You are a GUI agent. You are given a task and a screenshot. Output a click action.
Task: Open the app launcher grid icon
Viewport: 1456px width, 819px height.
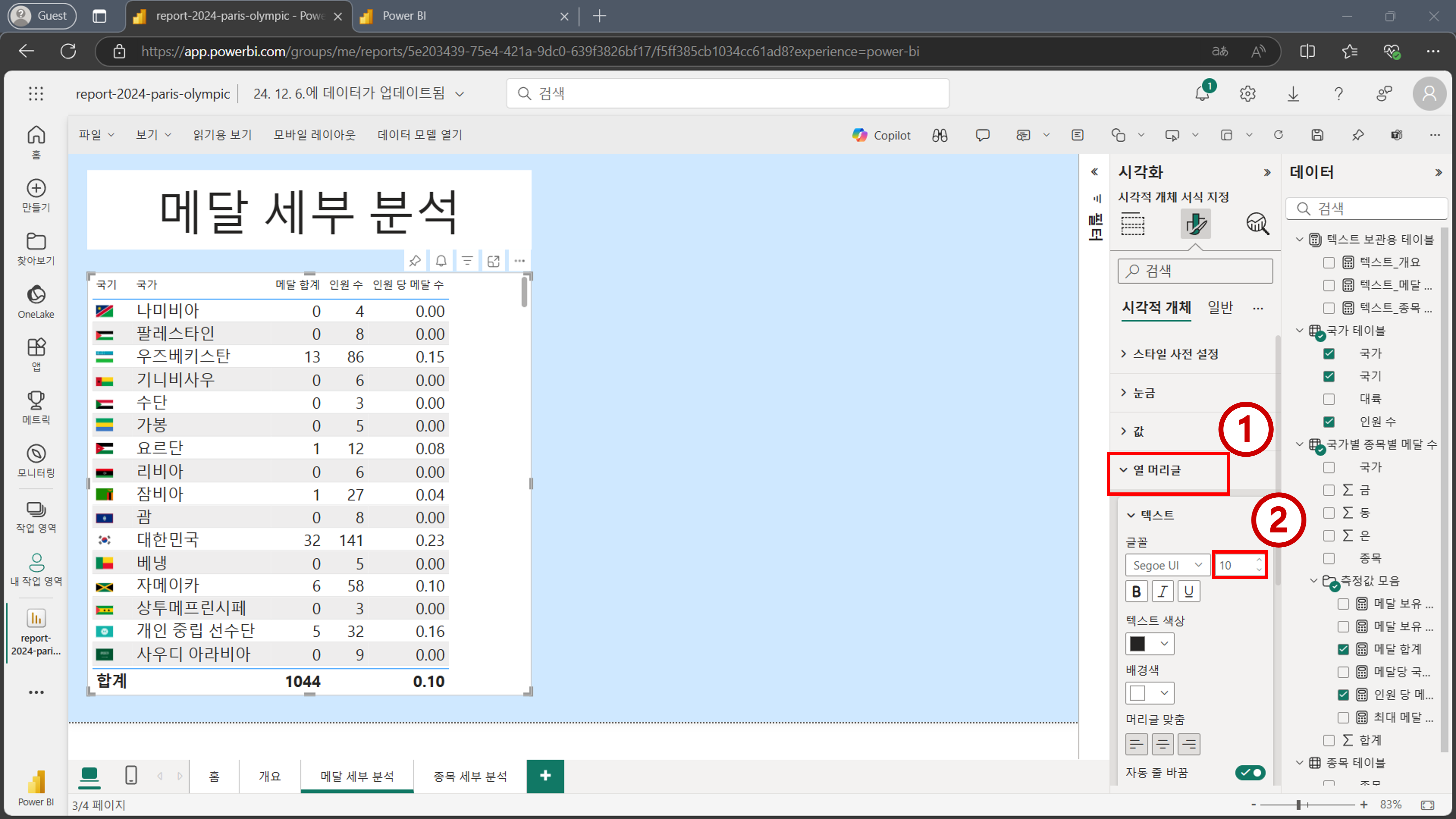pos(36,93)
